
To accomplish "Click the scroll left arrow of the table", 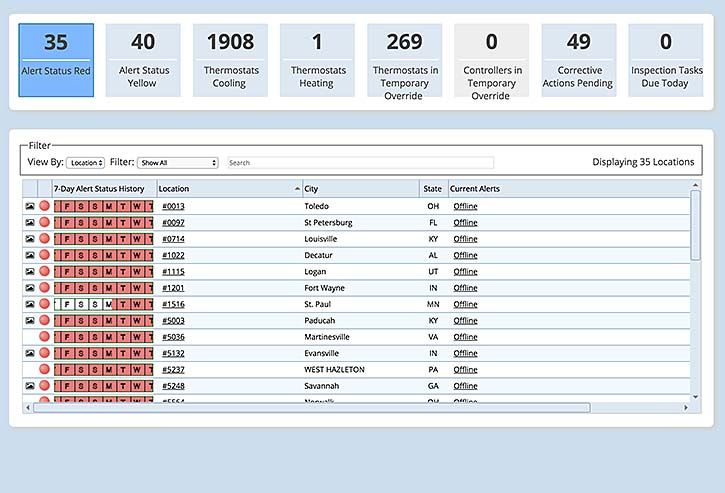I will point(28,407).
